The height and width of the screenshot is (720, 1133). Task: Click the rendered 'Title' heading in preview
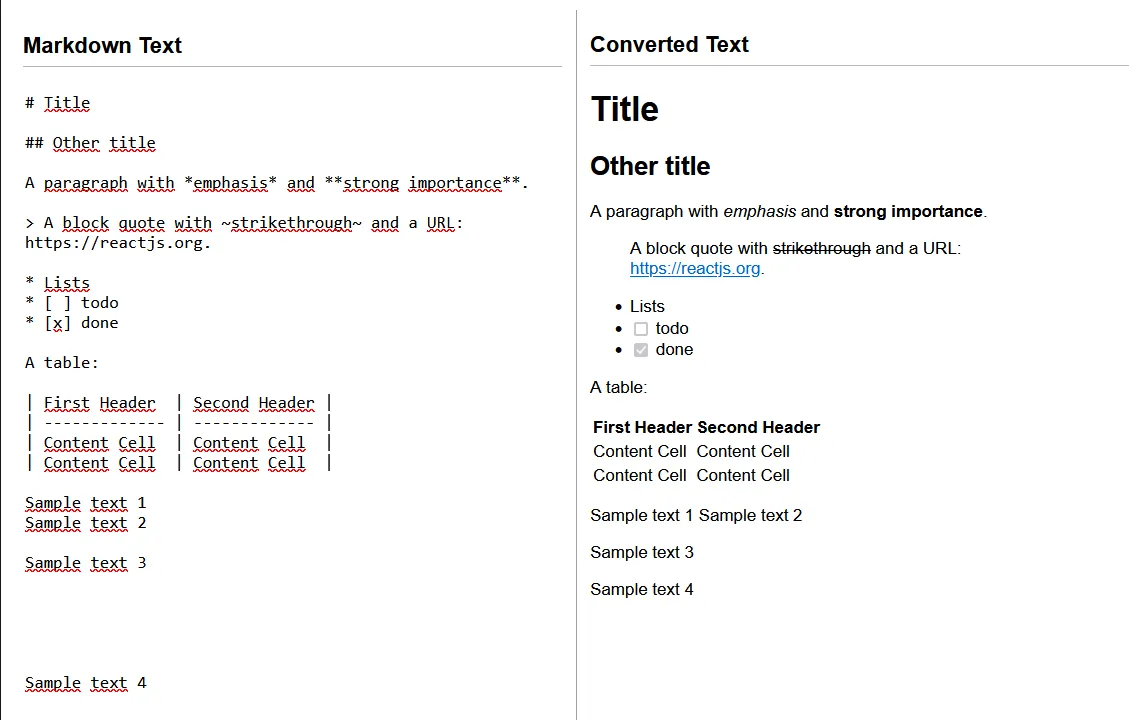624,109
